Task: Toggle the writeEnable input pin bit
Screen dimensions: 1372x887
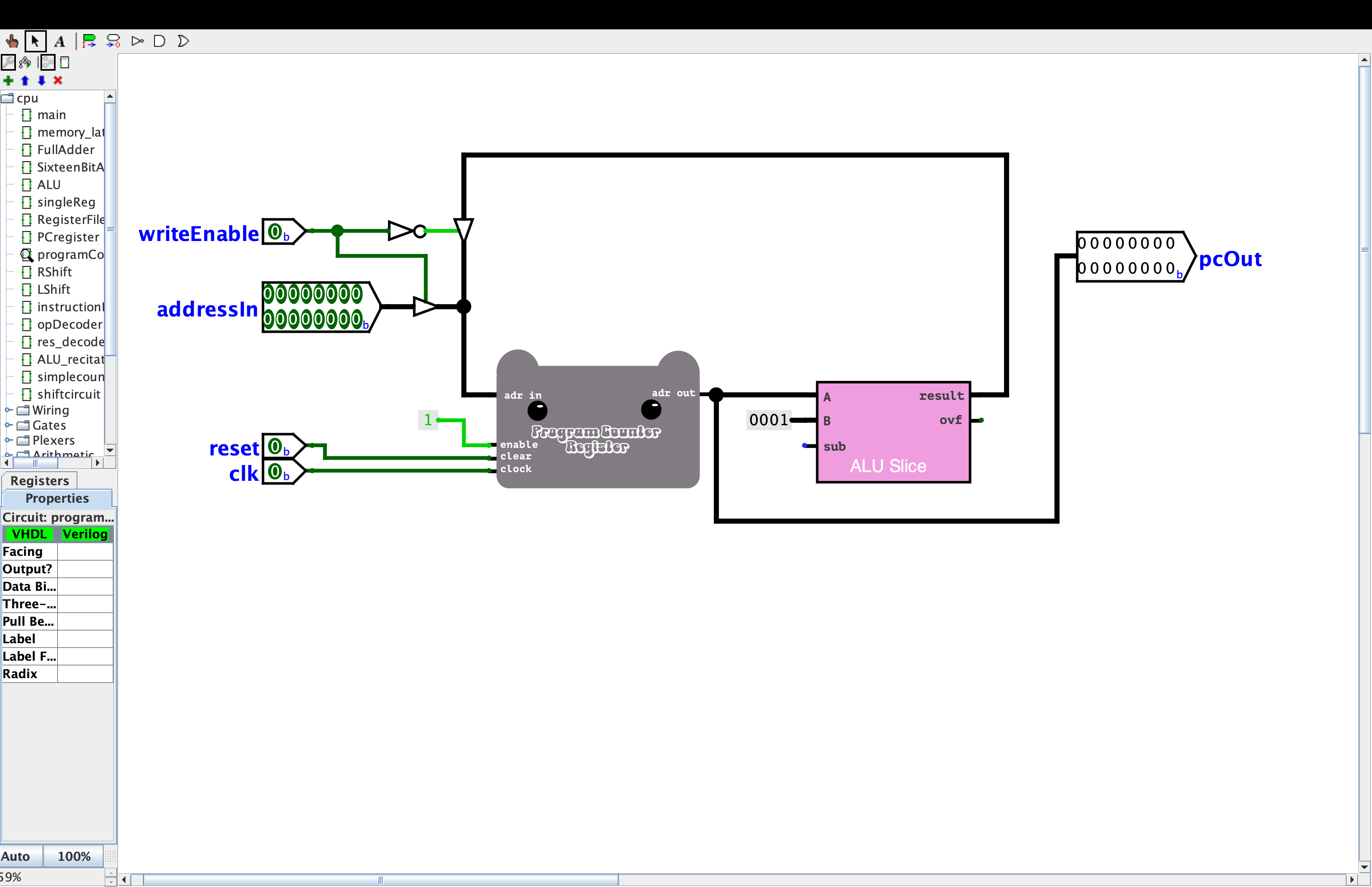Action: click(x=275, y=232)
